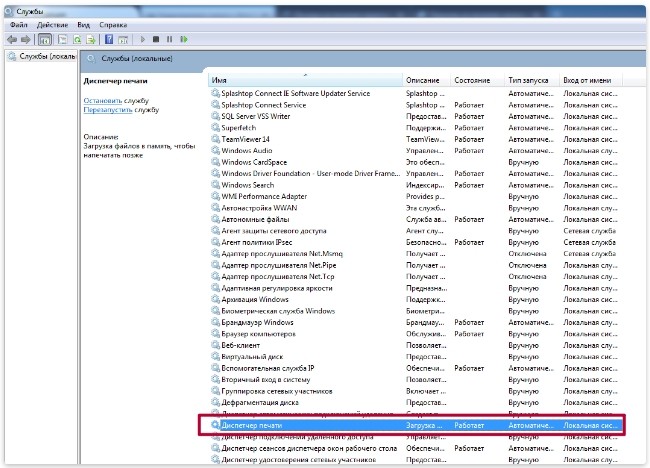Screen dimensions: 650x468
Task: Select Windows Driver Foundation service row
Action: tap(416, 173)
